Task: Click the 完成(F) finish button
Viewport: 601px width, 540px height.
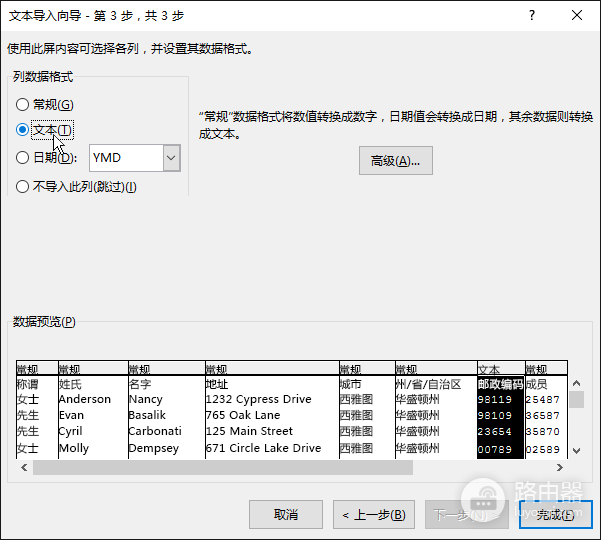Action: [x=555, y=514]
